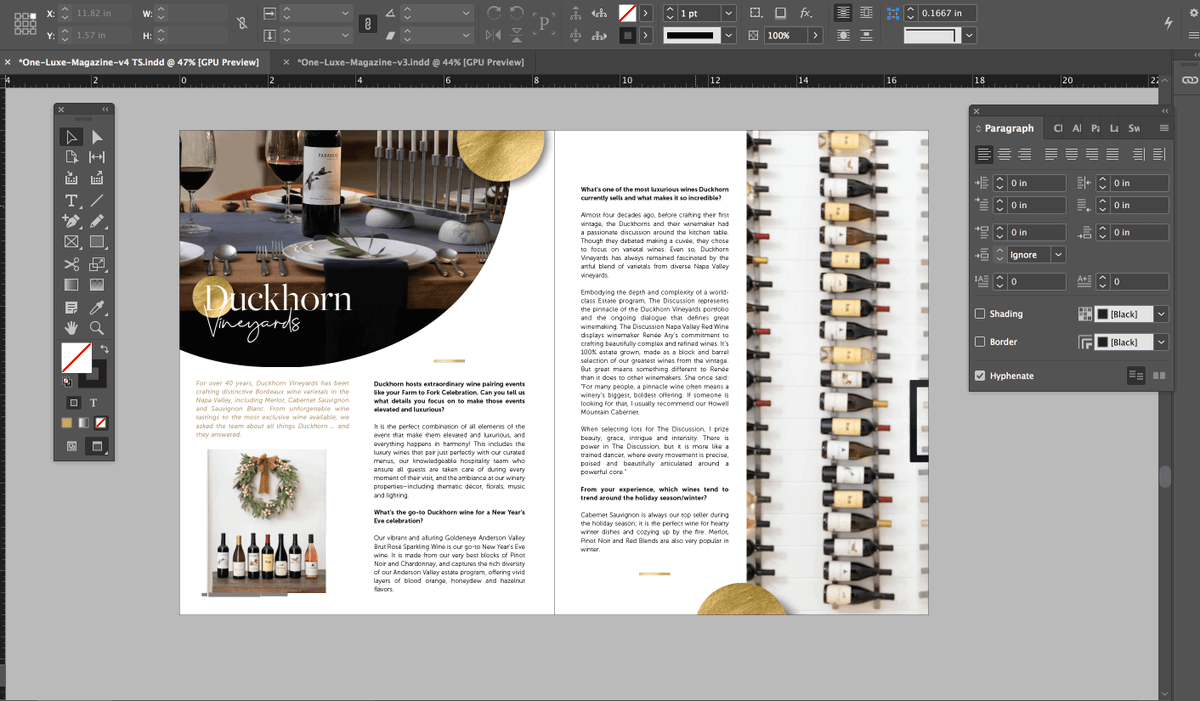
Task: Click the Apply Gradient swatch
Action: click(x=84, y=424)
